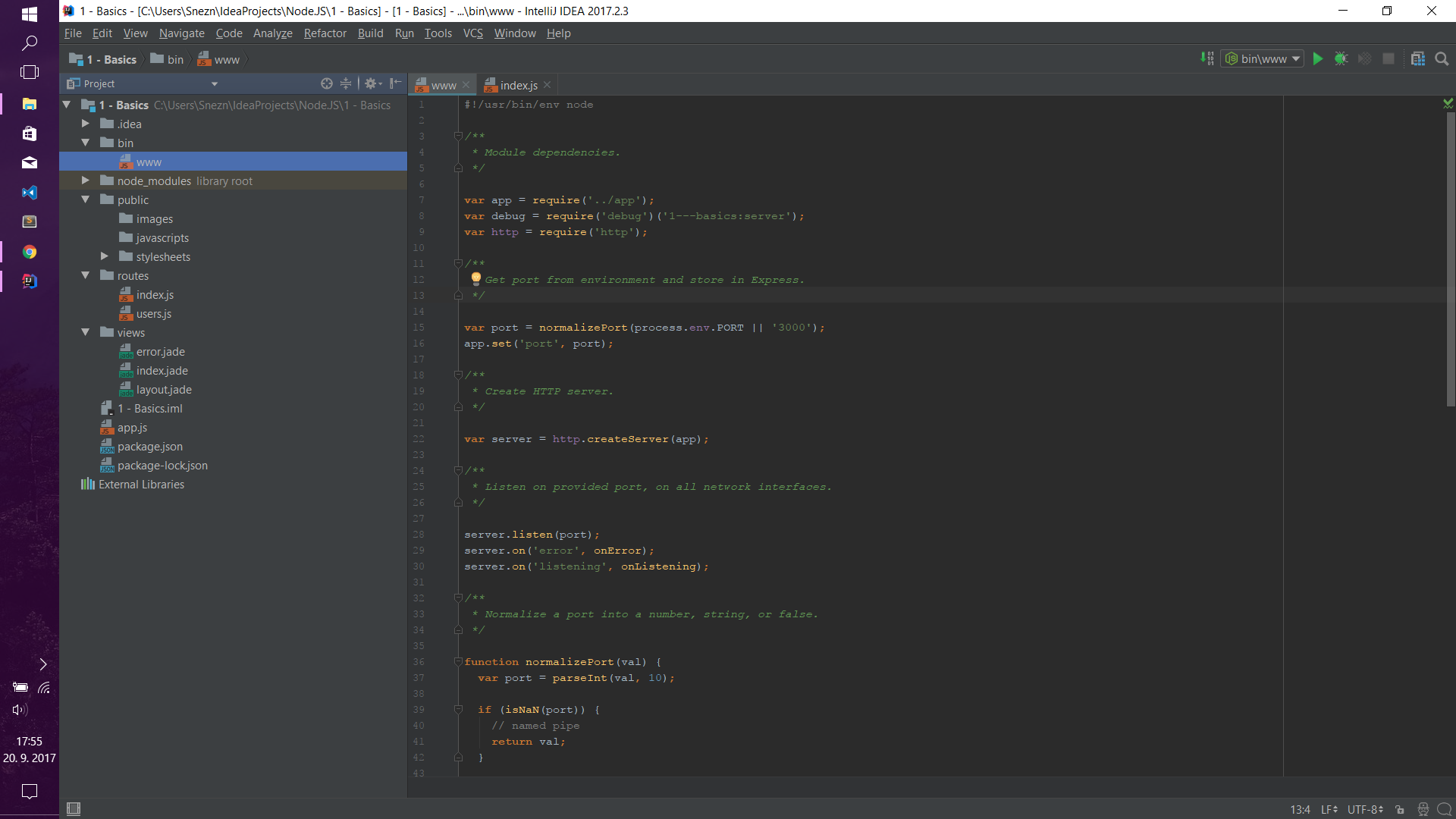1456x819 pixels.
Task: Open the Microsoft Store from taskbar
Action: 30,133
